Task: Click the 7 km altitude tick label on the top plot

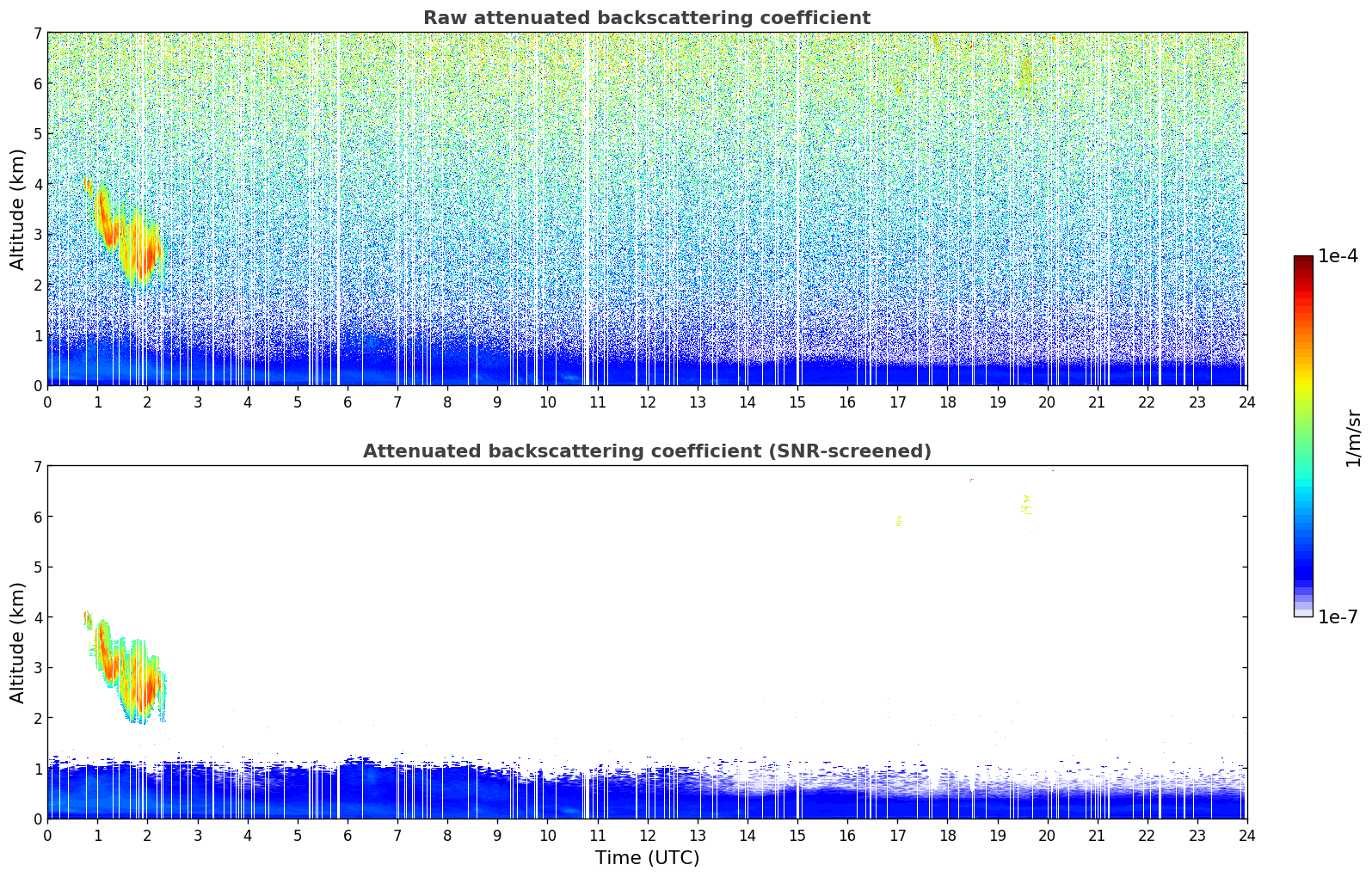Action: click(37, 34)
